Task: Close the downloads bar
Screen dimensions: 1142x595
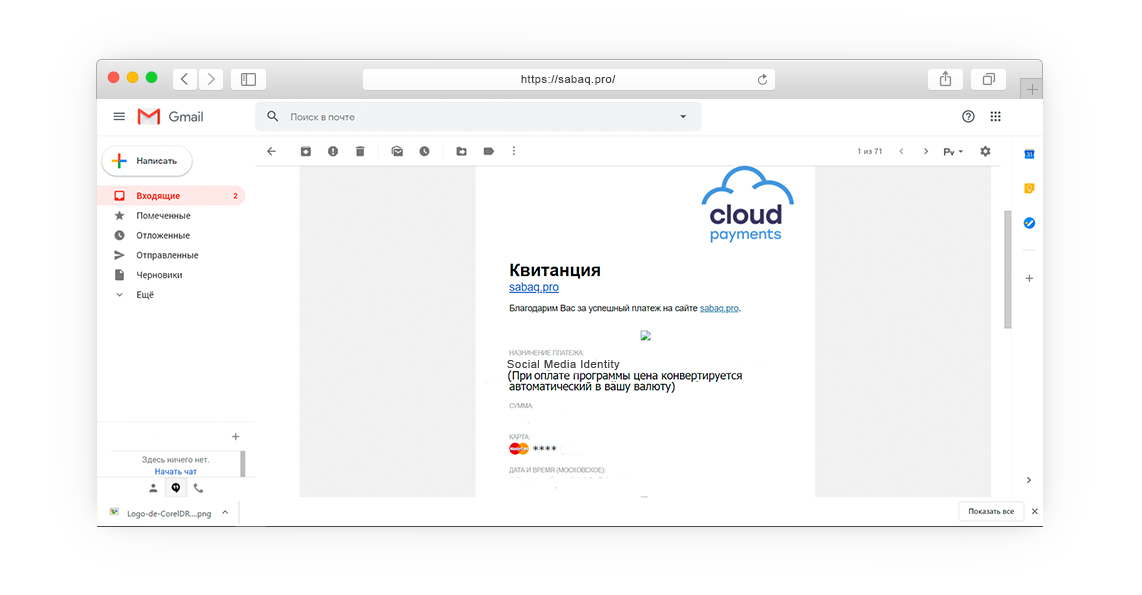Action: pyautogui.click(x=1035, y=511)
